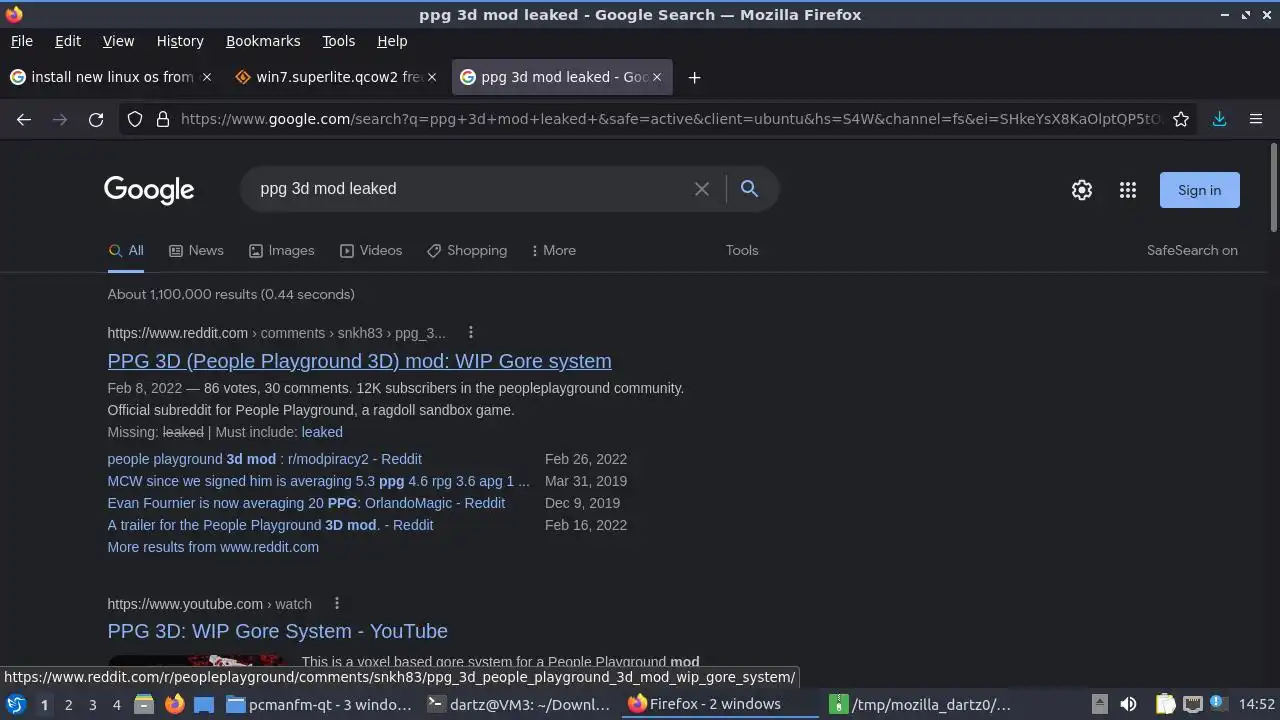Click the tray up-arrow eject icon
This screenshot has height=720, width=1280.
point(1099,704)
